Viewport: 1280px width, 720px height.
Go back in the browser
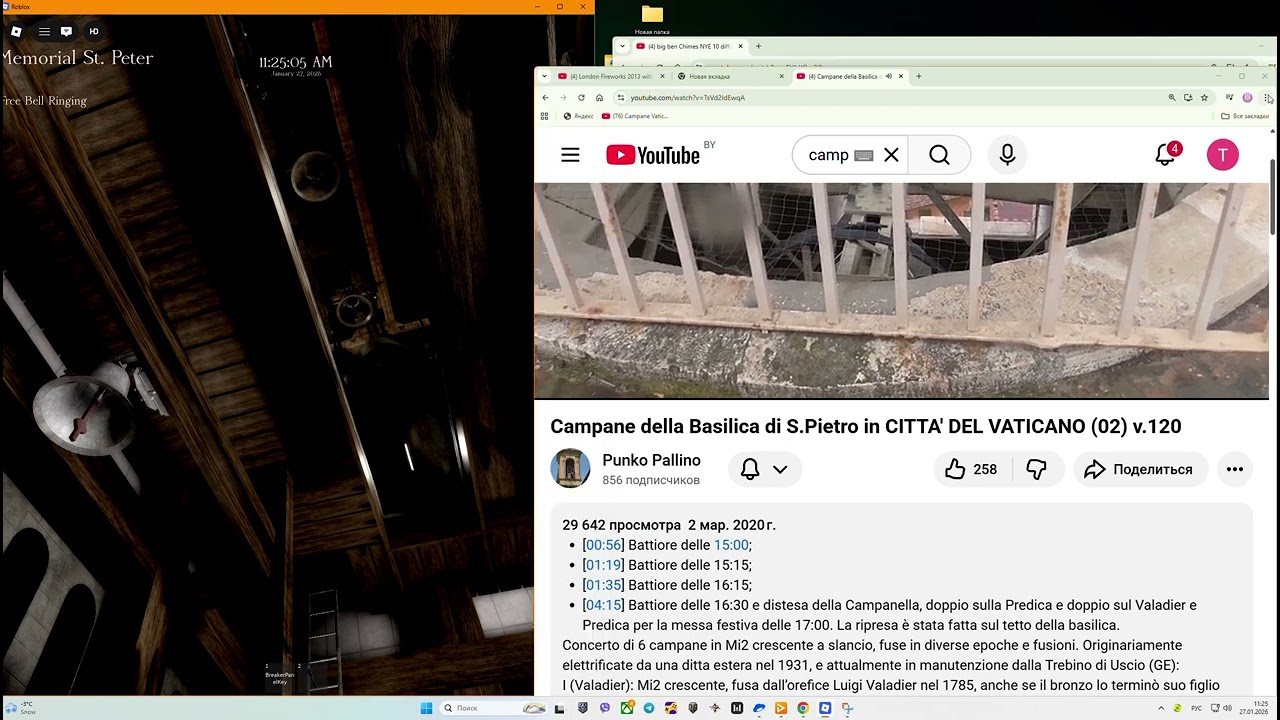click(545, 98)
